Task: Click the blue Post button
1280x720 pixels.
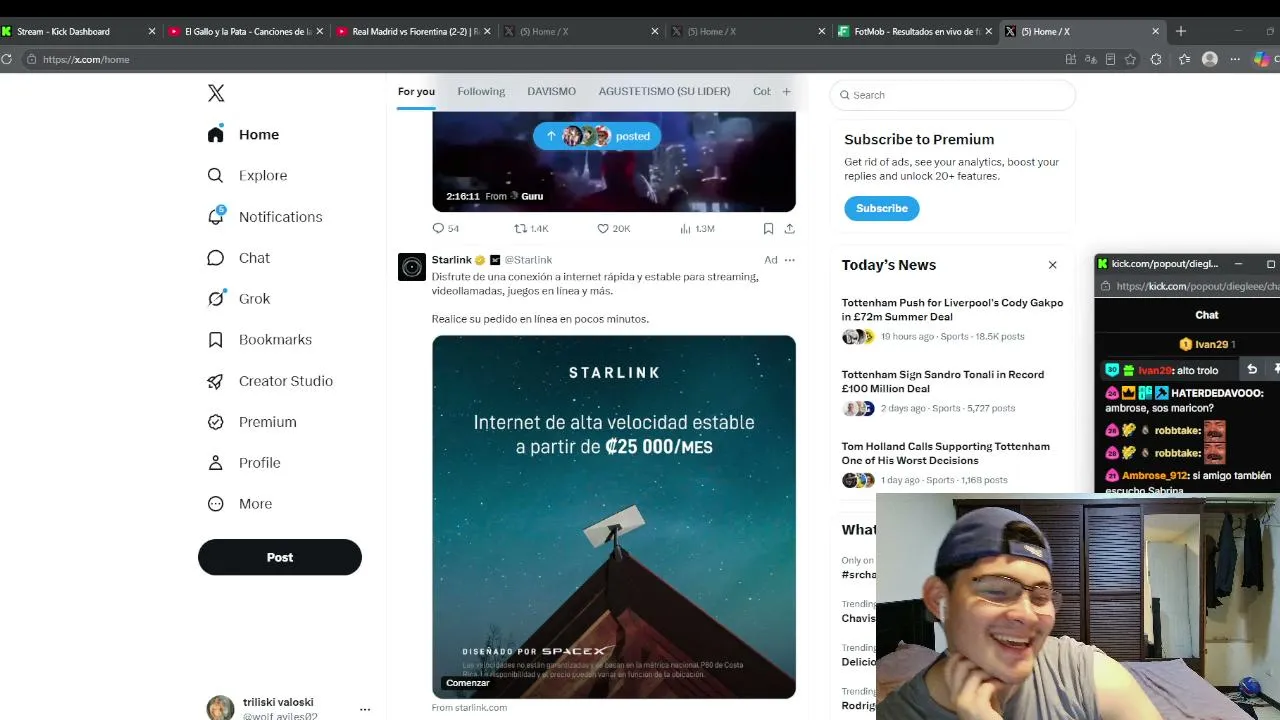Action: (x=280, y=557)
